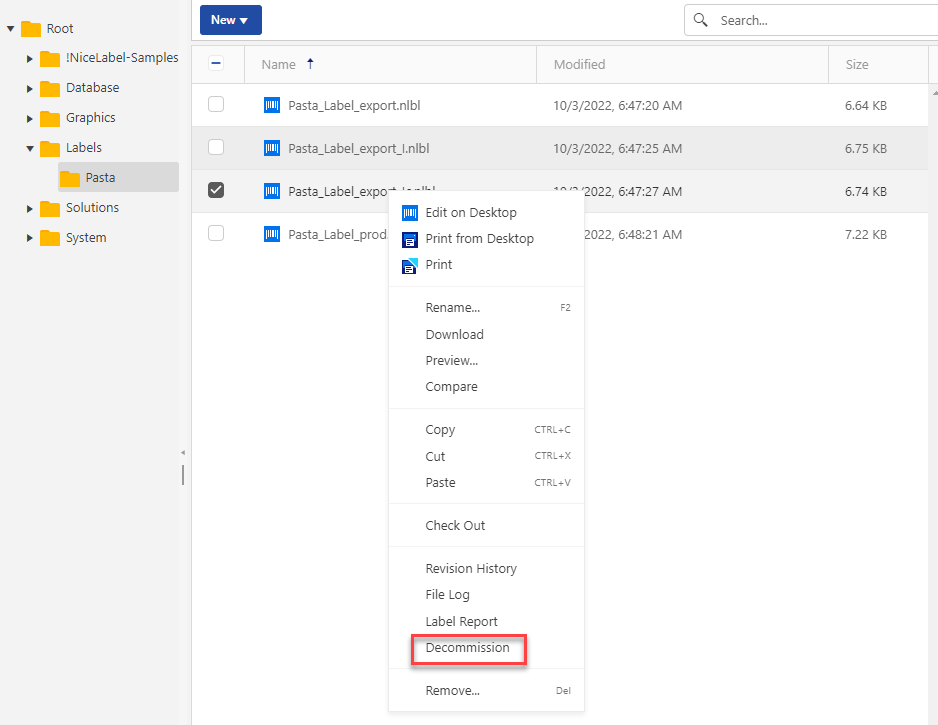Uncheck the selected third file checkbox
The image size is (938, 725).
216,190
